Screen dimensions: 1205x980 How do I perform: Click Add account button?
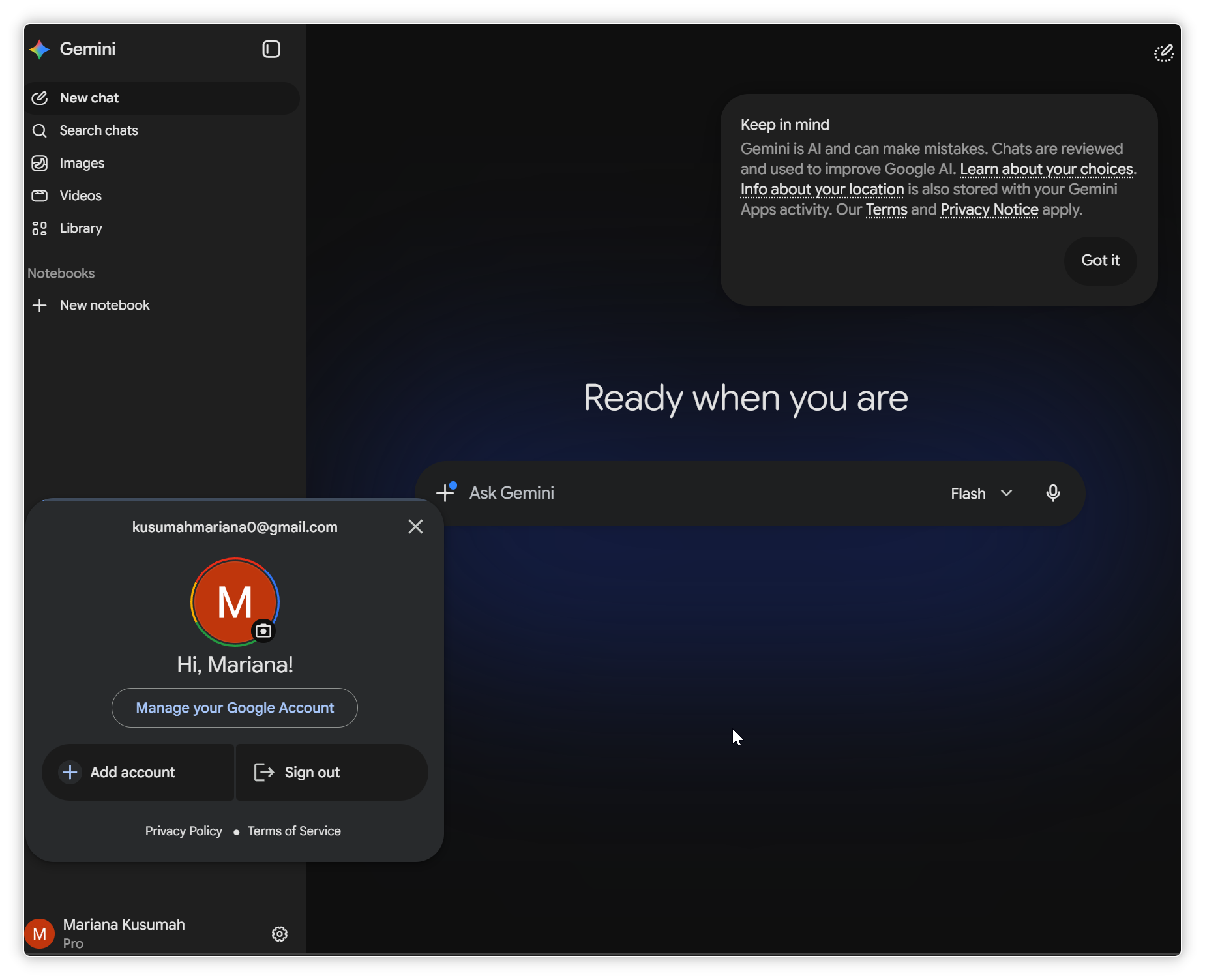click(138, 772)
